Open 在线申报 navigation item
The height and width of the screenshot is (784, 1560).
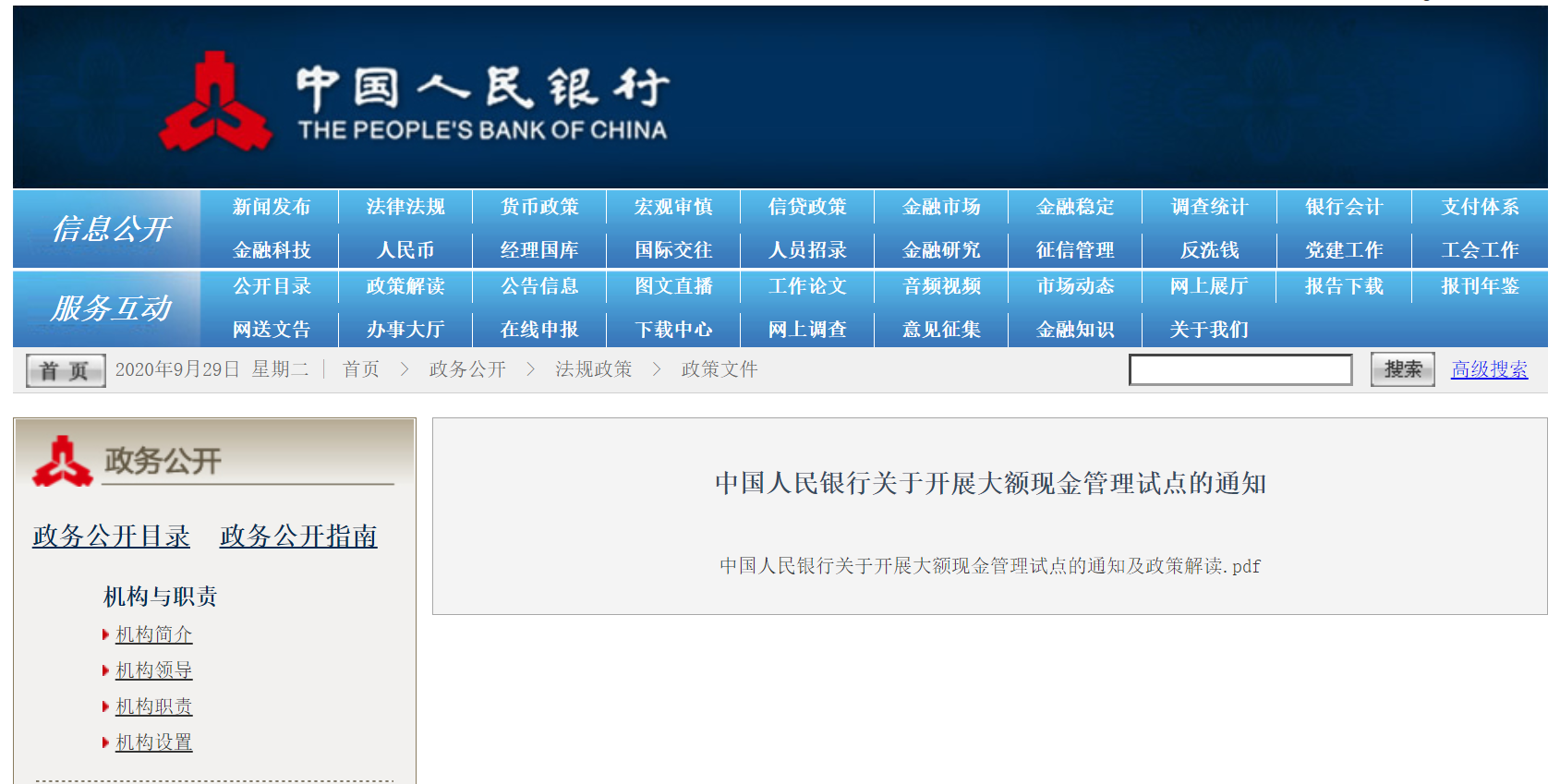pyautogui.click(x=539, y=330)
